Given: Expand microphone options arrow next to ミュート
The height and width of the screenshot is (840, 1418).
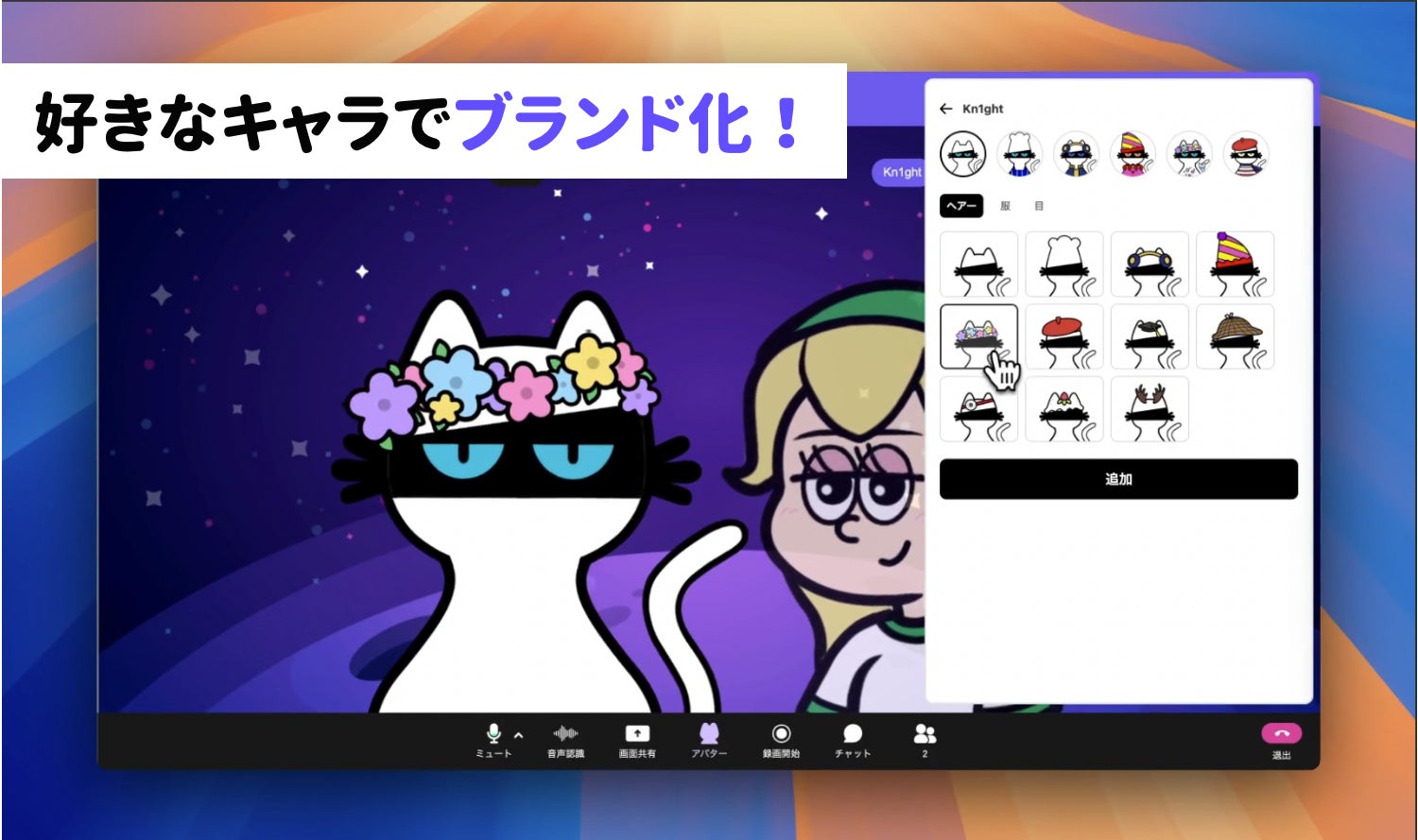Looking at the screenshot, I should pyautogui.click(x=518, y=735).
